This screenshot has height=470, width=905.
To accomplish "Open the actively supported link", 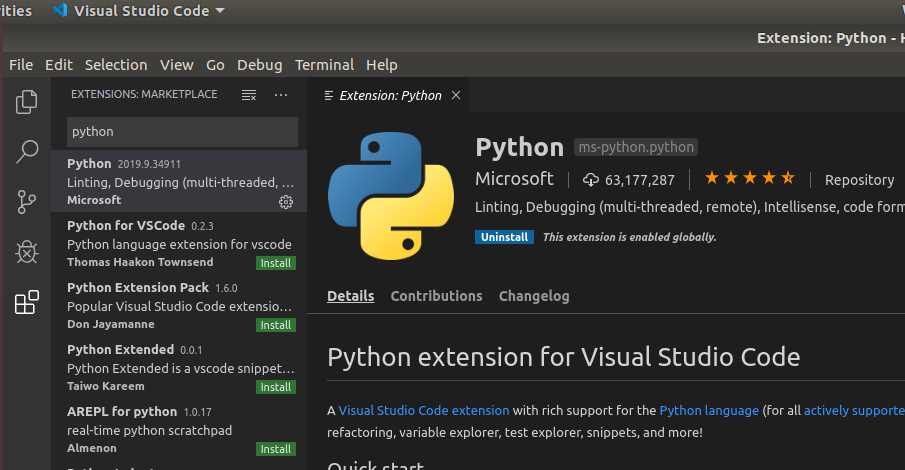I will coord(854,411).
